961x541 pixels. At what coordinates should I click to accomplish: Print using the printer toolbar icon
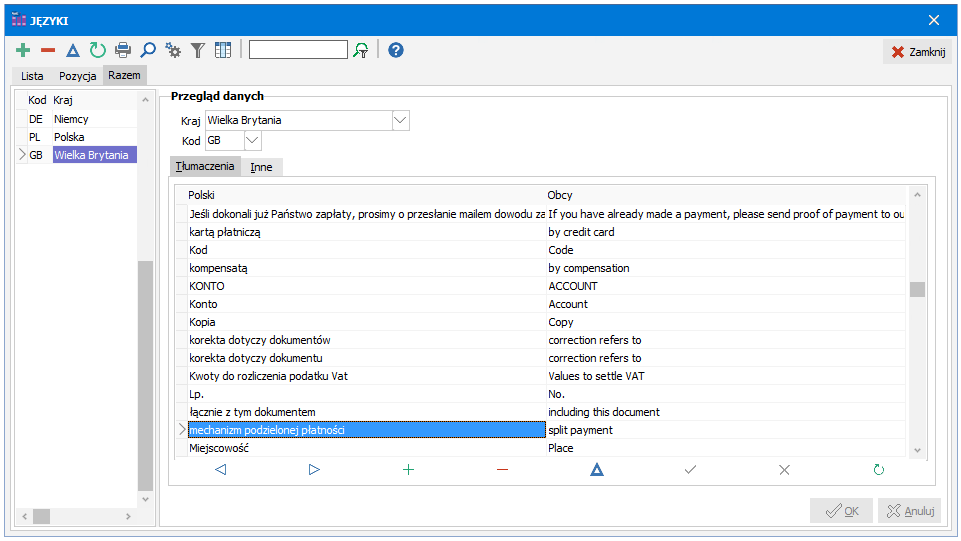pyautogui.click(x=123, y=50)
